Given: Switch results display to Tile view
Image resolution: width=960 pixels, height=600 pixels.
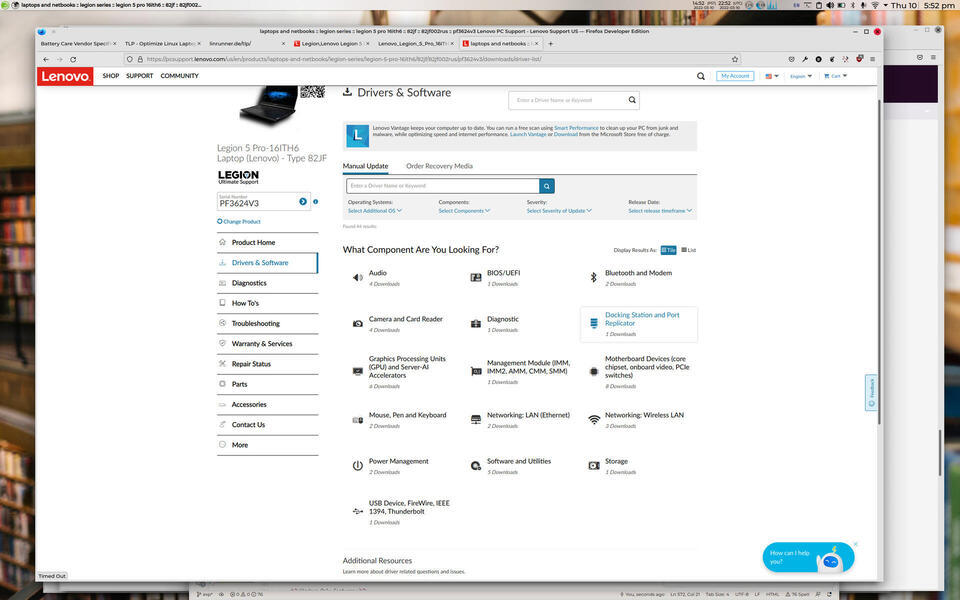Looking at the screenshot, I should point(669,250).
